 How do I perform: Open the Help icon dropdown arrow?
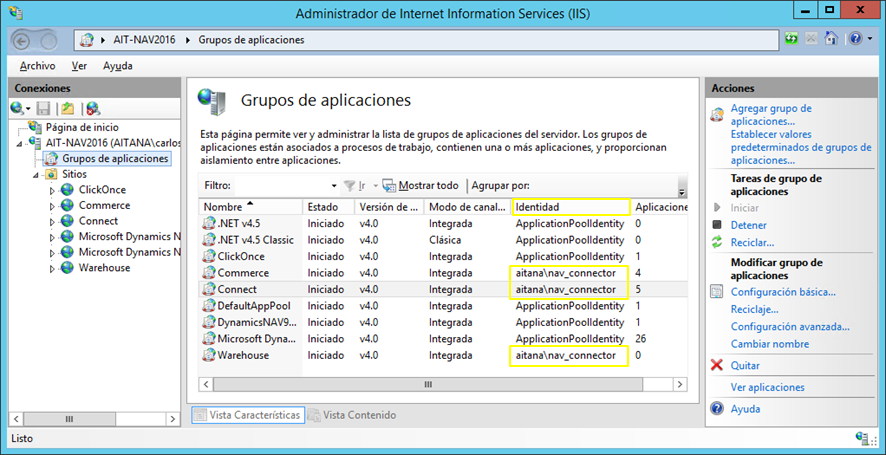(x=868, y=39)
